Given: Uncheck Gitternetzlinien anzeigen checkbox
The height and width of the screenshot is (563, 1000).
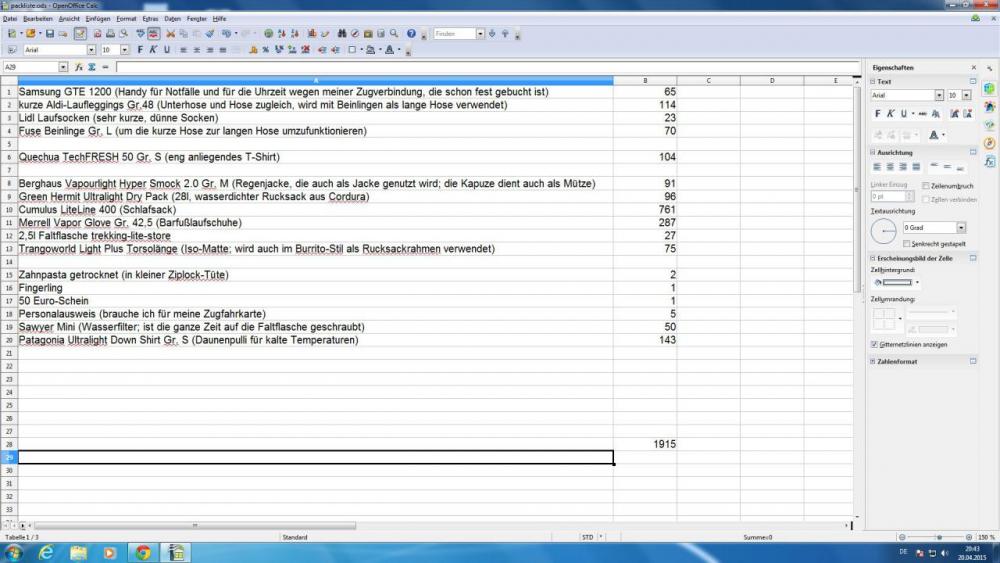Looking at the screenshot, I should [875, 344].
